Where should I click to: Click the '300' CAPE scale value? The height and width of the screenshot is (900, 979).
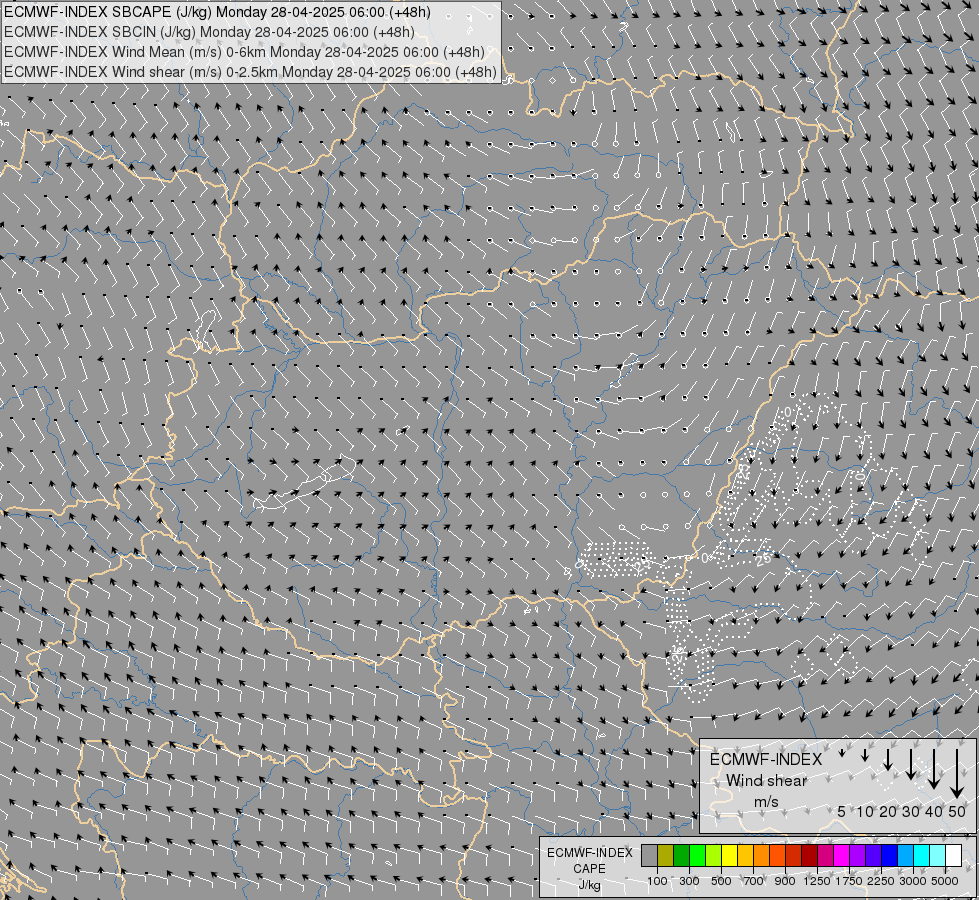coord(689,881)
